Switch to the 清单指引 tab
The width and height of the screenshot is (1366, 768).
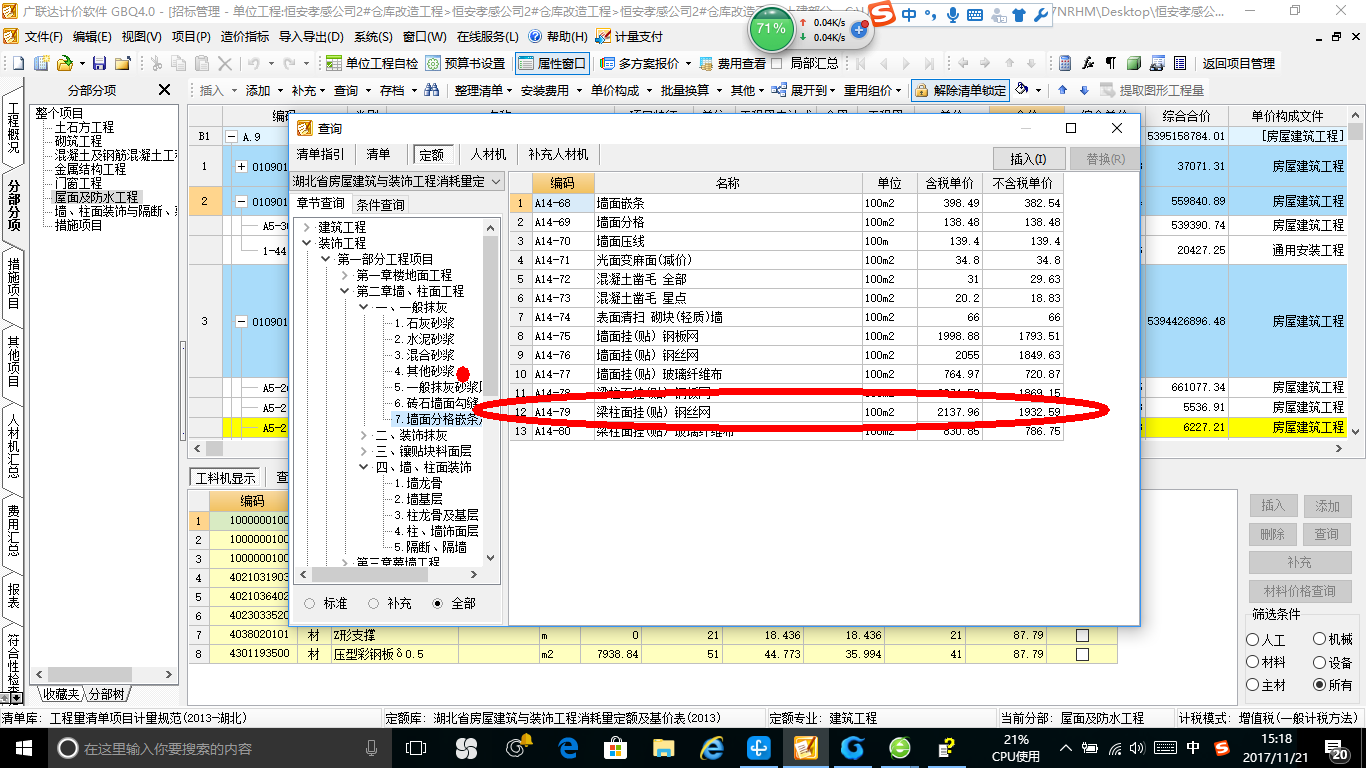pos(321,154)
